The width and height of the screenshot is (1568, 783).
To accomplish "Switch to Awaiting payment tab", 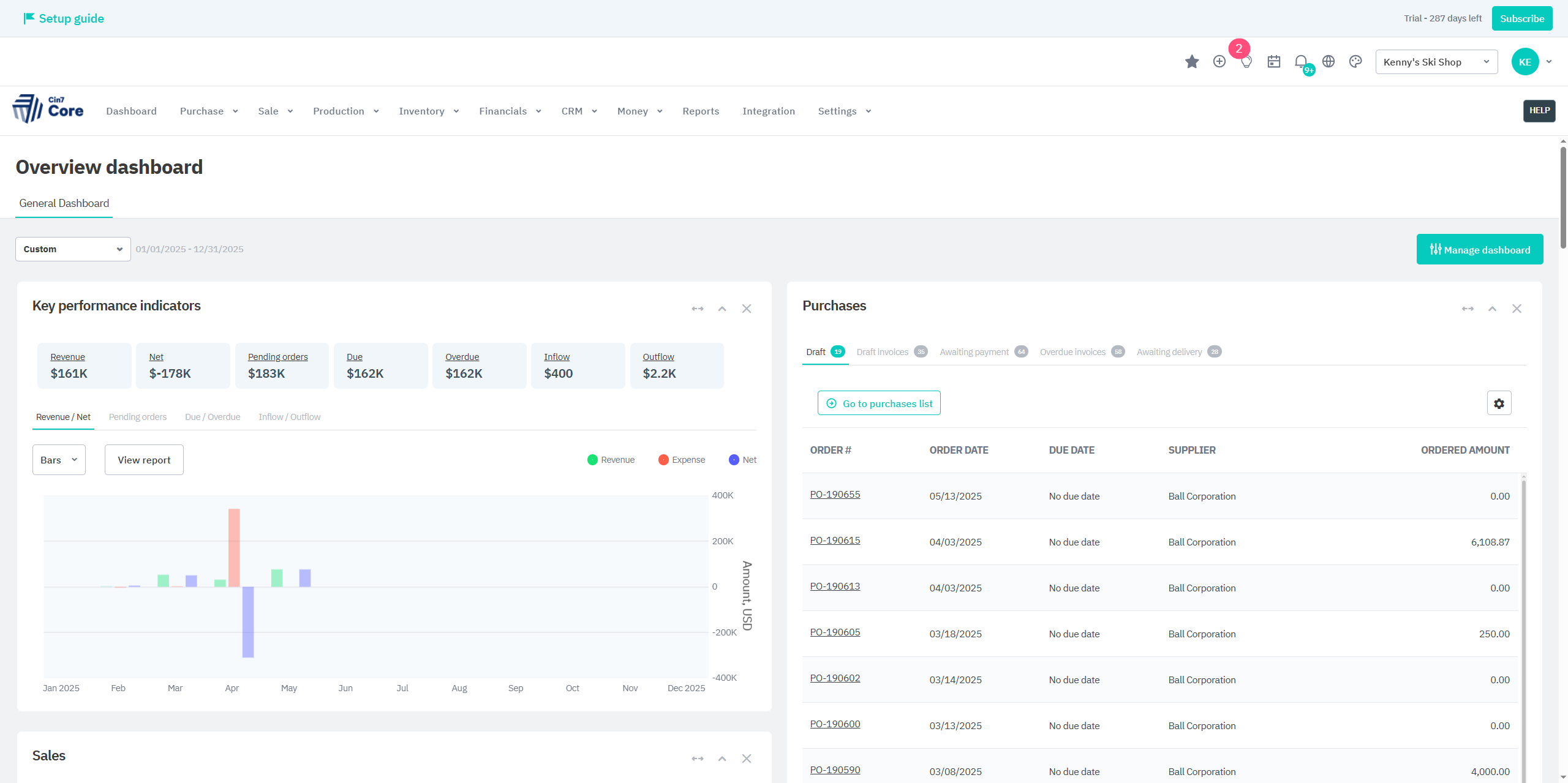I will pos(974,352).
